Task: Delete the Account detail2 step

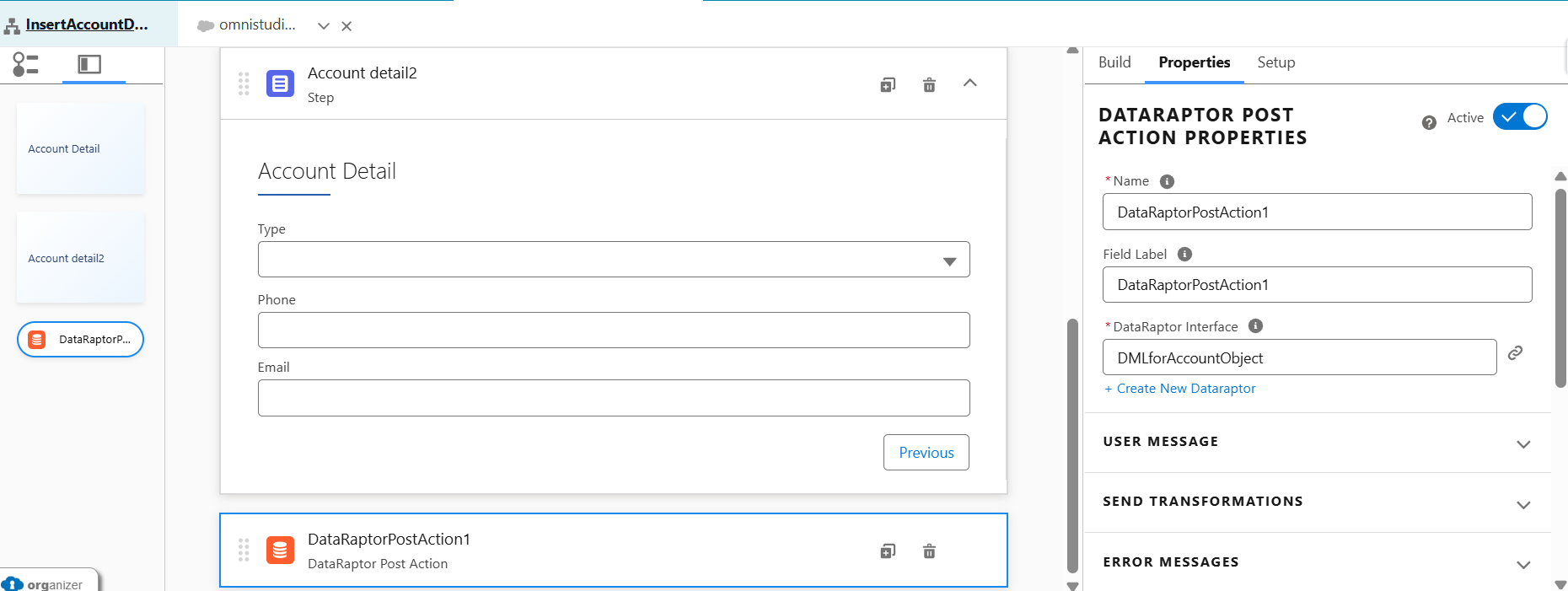Action: click(x=929, y=84)
